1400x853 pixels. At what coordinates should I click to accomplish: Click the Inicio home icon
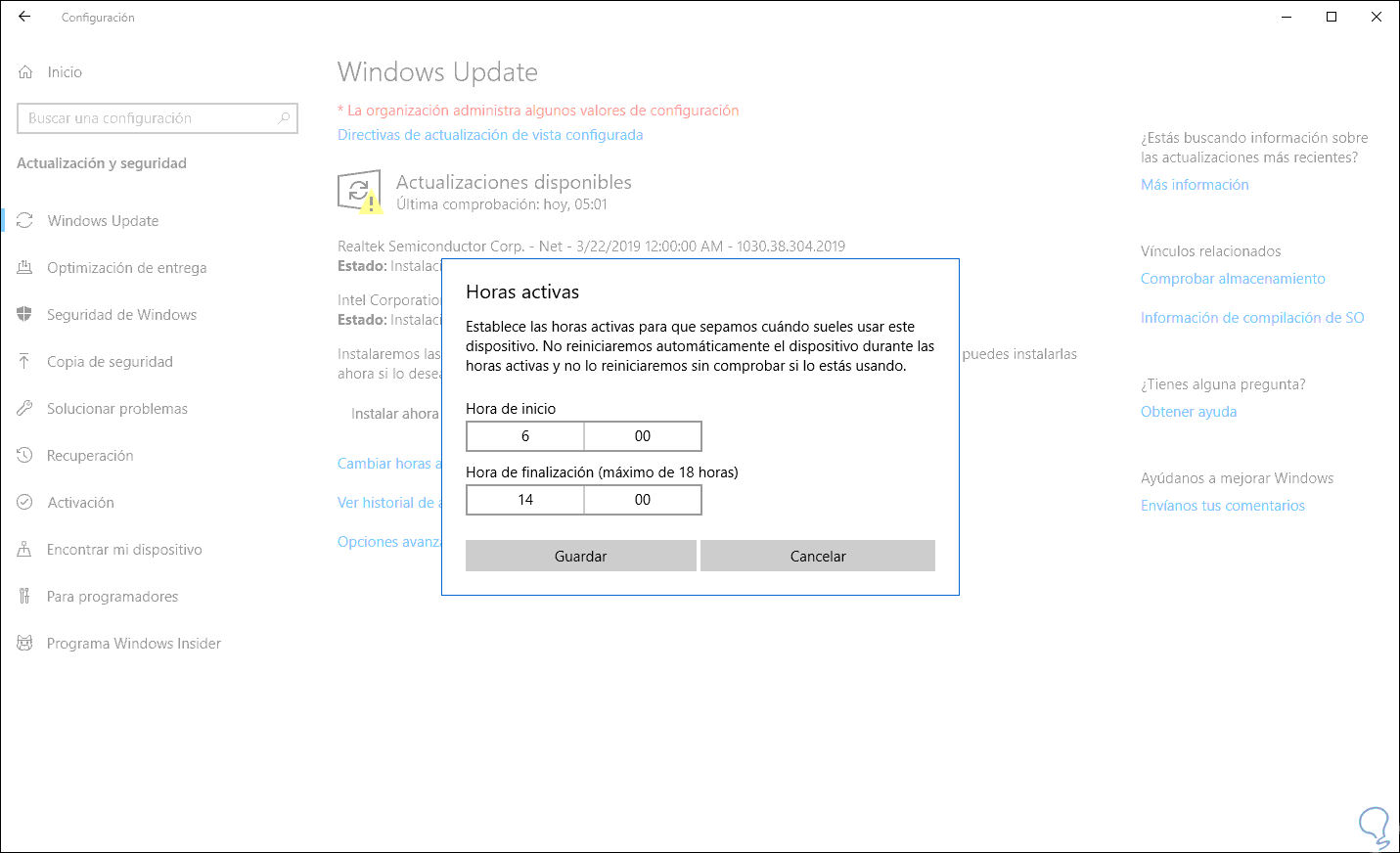25,72
